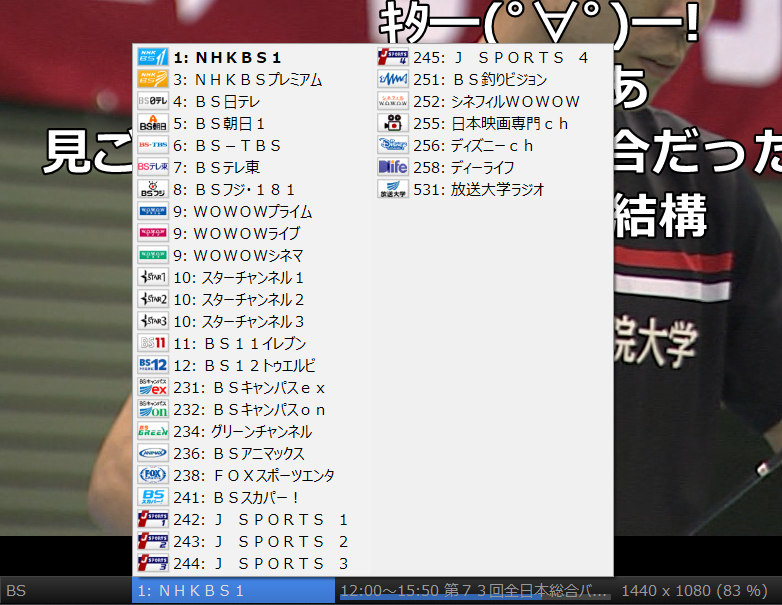This screenshot has width=782, height=605.
Task: Switch to 3: NHK BSプレミアム
Action: pyautogui.click(x=253, y=79)
